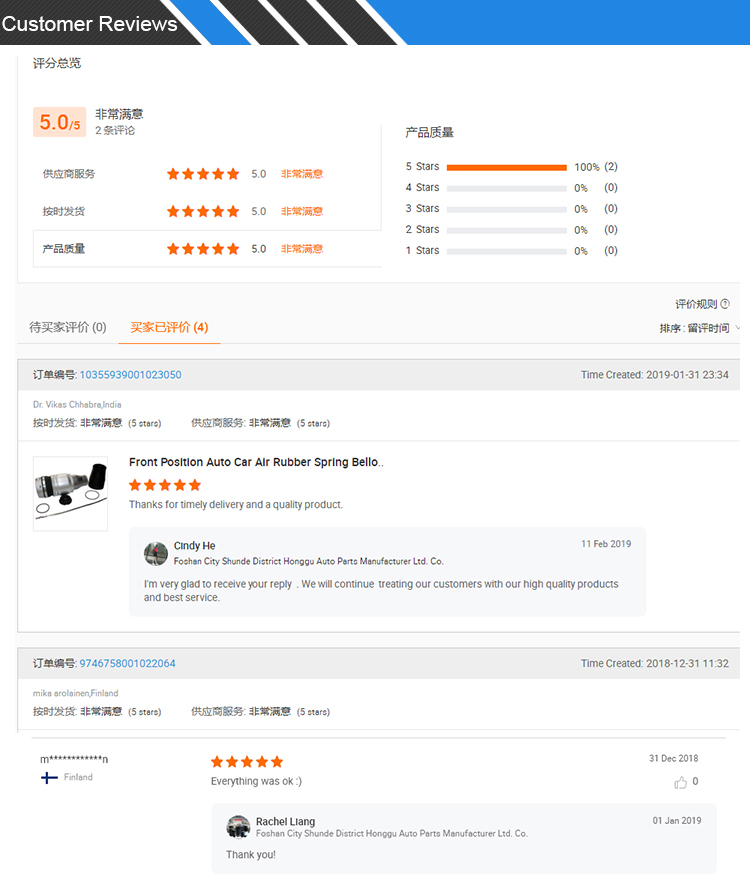
Task: Click the air spring product thumbnail
Action: click(70, 494)
